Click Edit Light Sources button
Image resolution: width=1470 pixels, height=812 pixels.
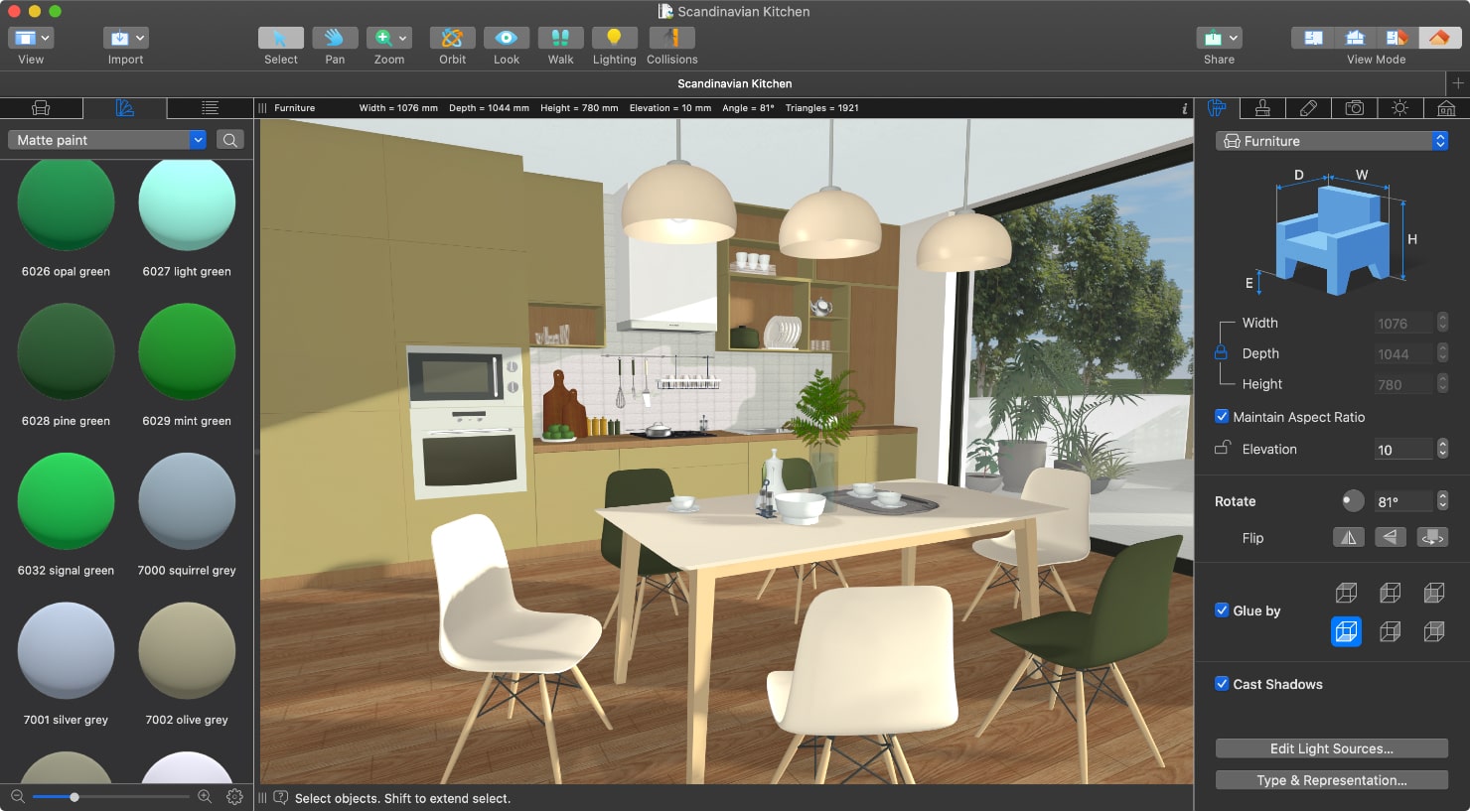(x=1331, y=748)
